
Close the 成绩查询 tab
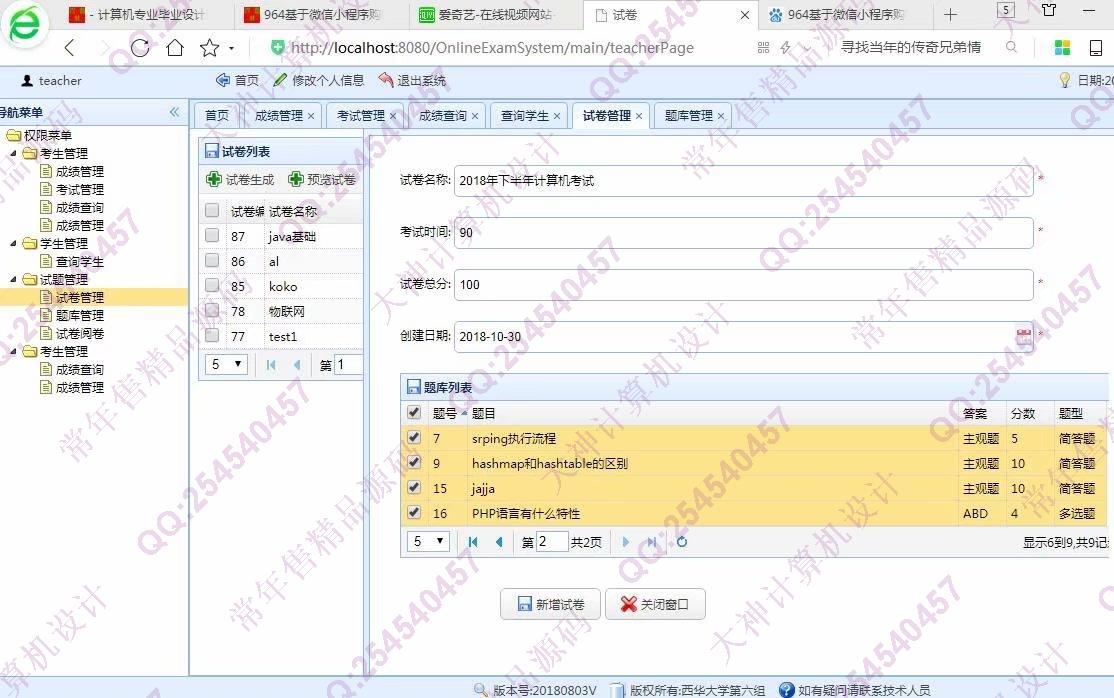[x=475, y=116]
